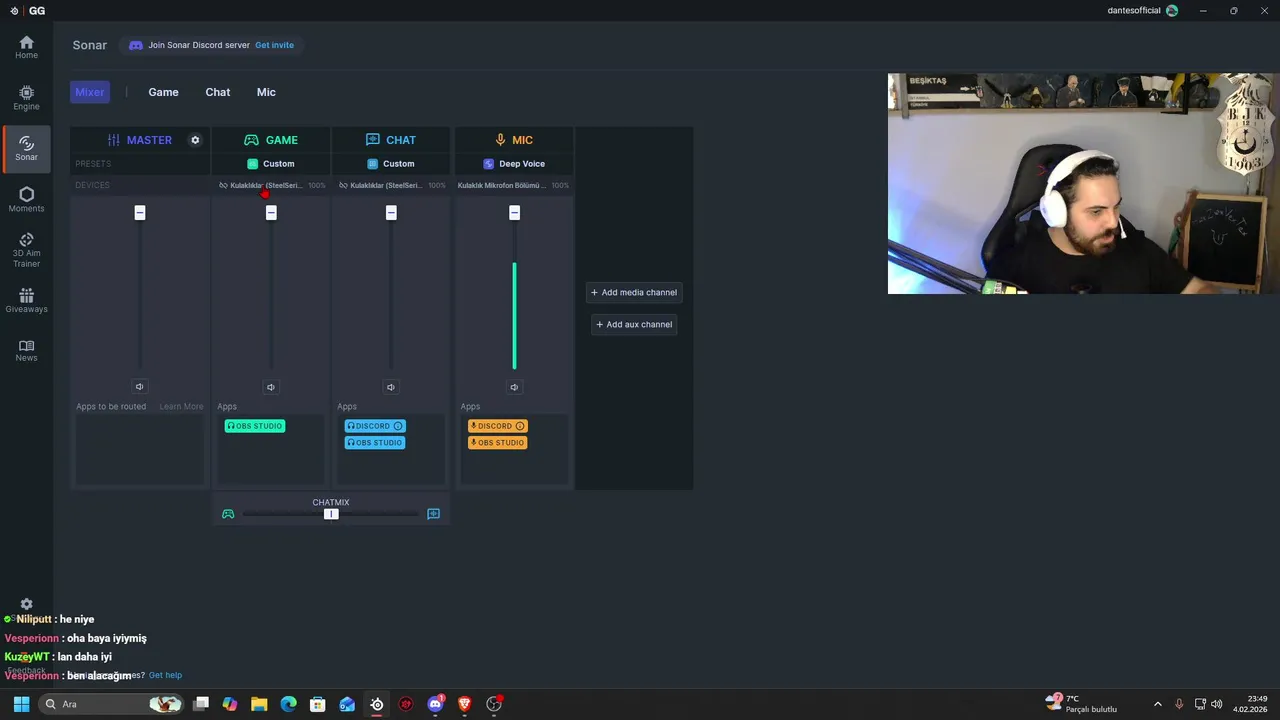Open Chat preset dropdown showing Custom
This screenshot has width=1280, height=720.
click(x=391, y=164)
